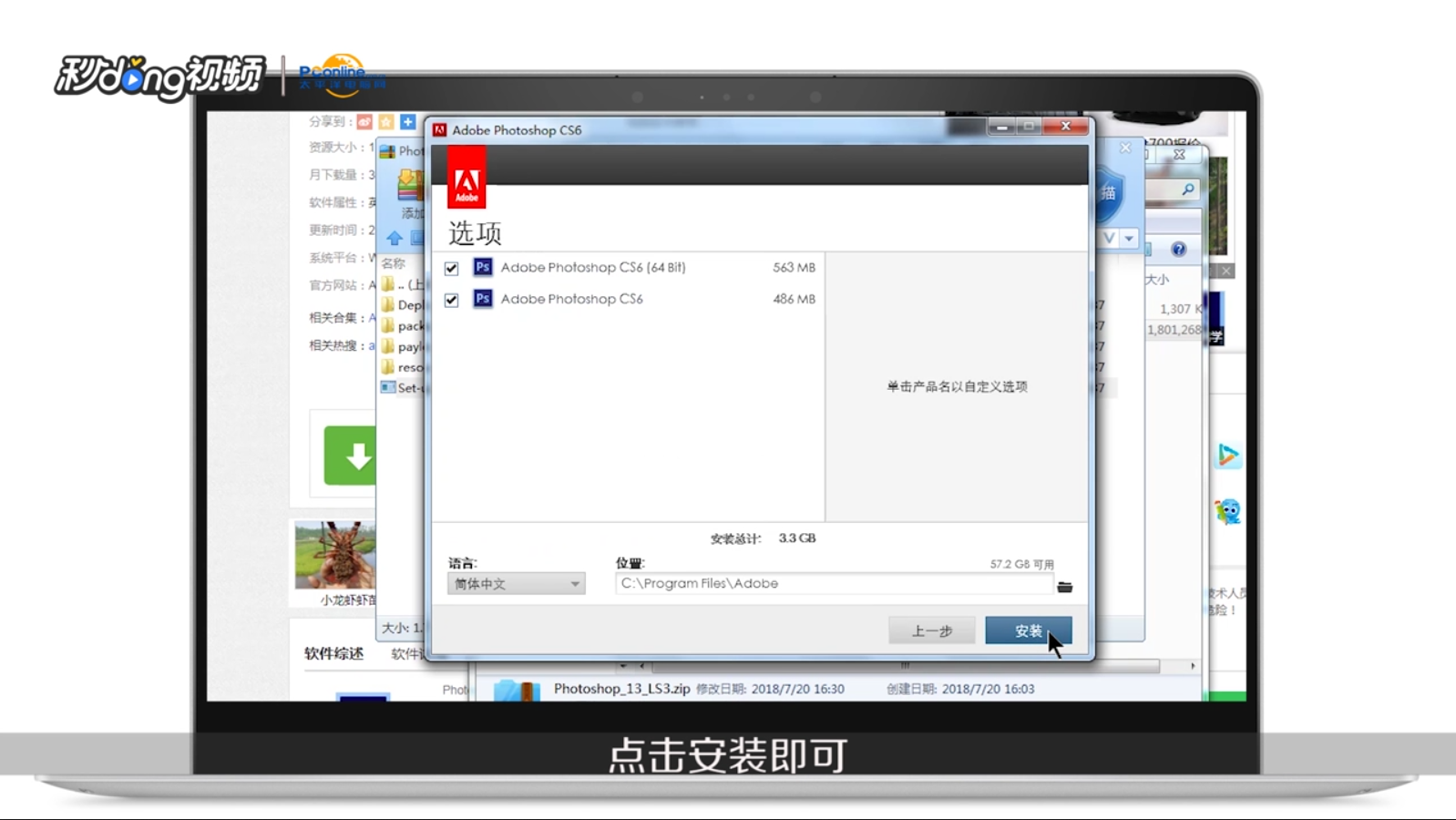This screenshot has width=1456, height=820.
Task: Click the WinRAR up-folder blue arrow
Action: tap(395, 239)
